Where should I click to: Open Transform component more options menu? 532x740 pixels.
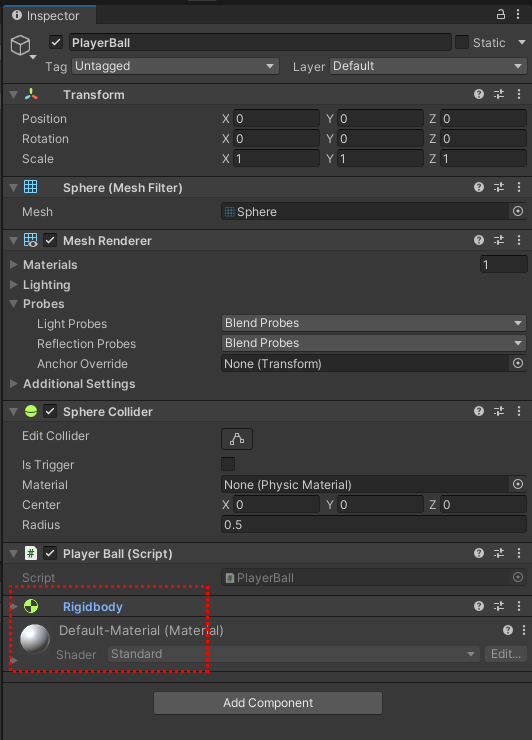pos(519,94)
